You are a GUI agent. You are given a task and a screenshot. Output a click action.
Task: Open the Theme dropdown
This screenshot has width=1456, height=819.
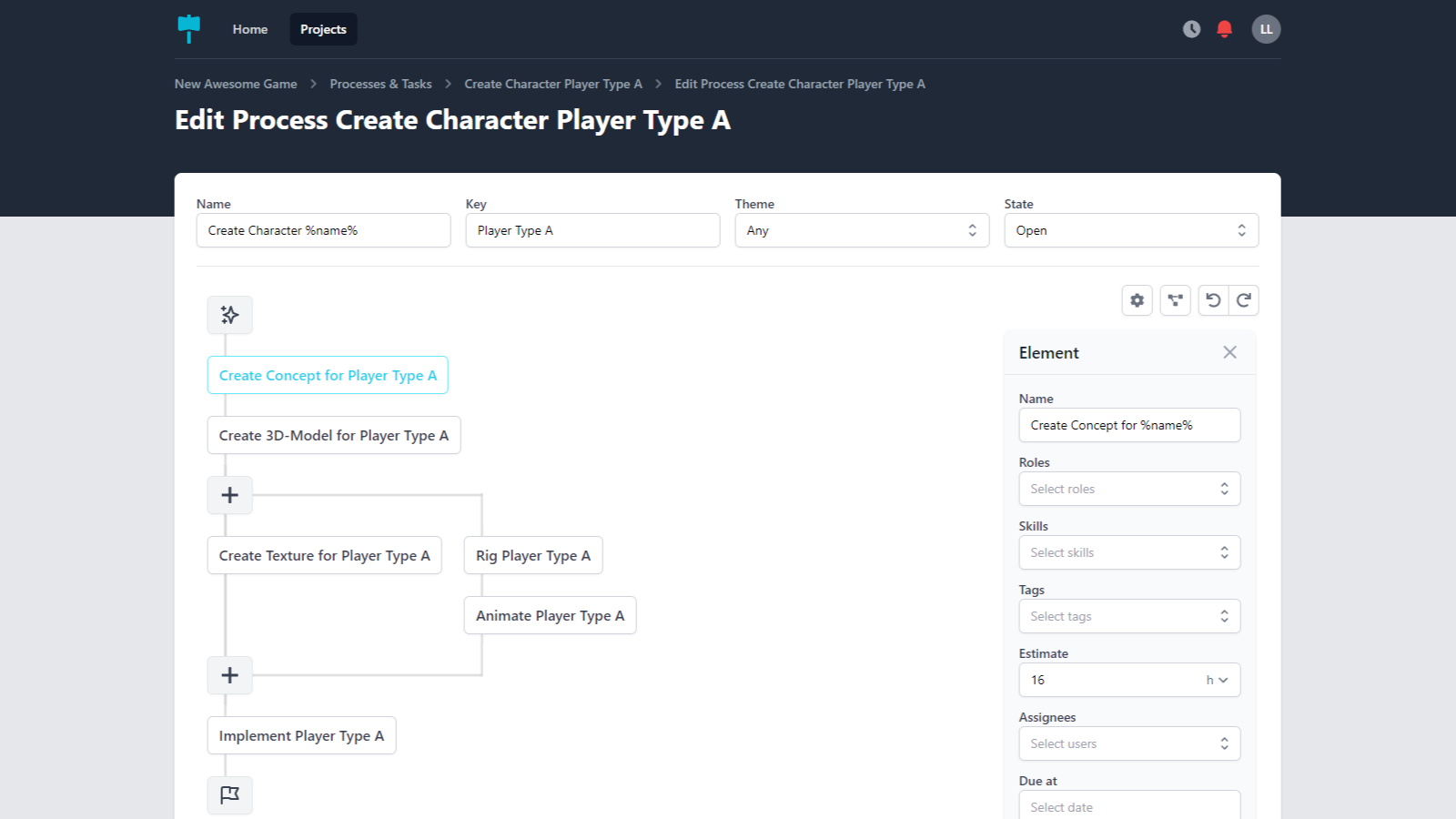(x=862, y=230)
